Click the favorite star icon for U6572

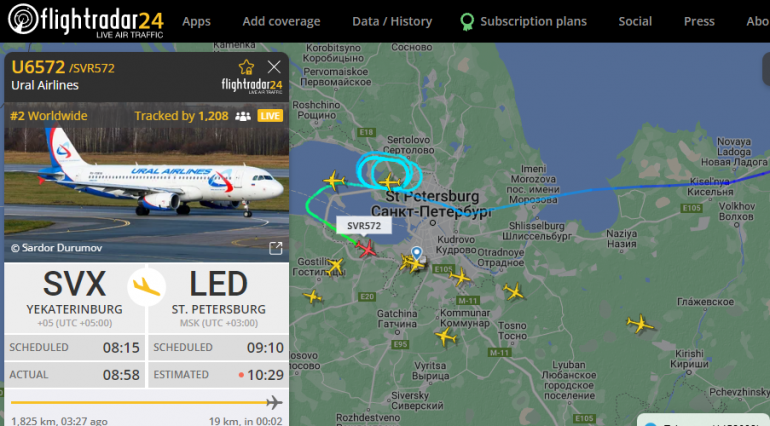tap(246, 67)
